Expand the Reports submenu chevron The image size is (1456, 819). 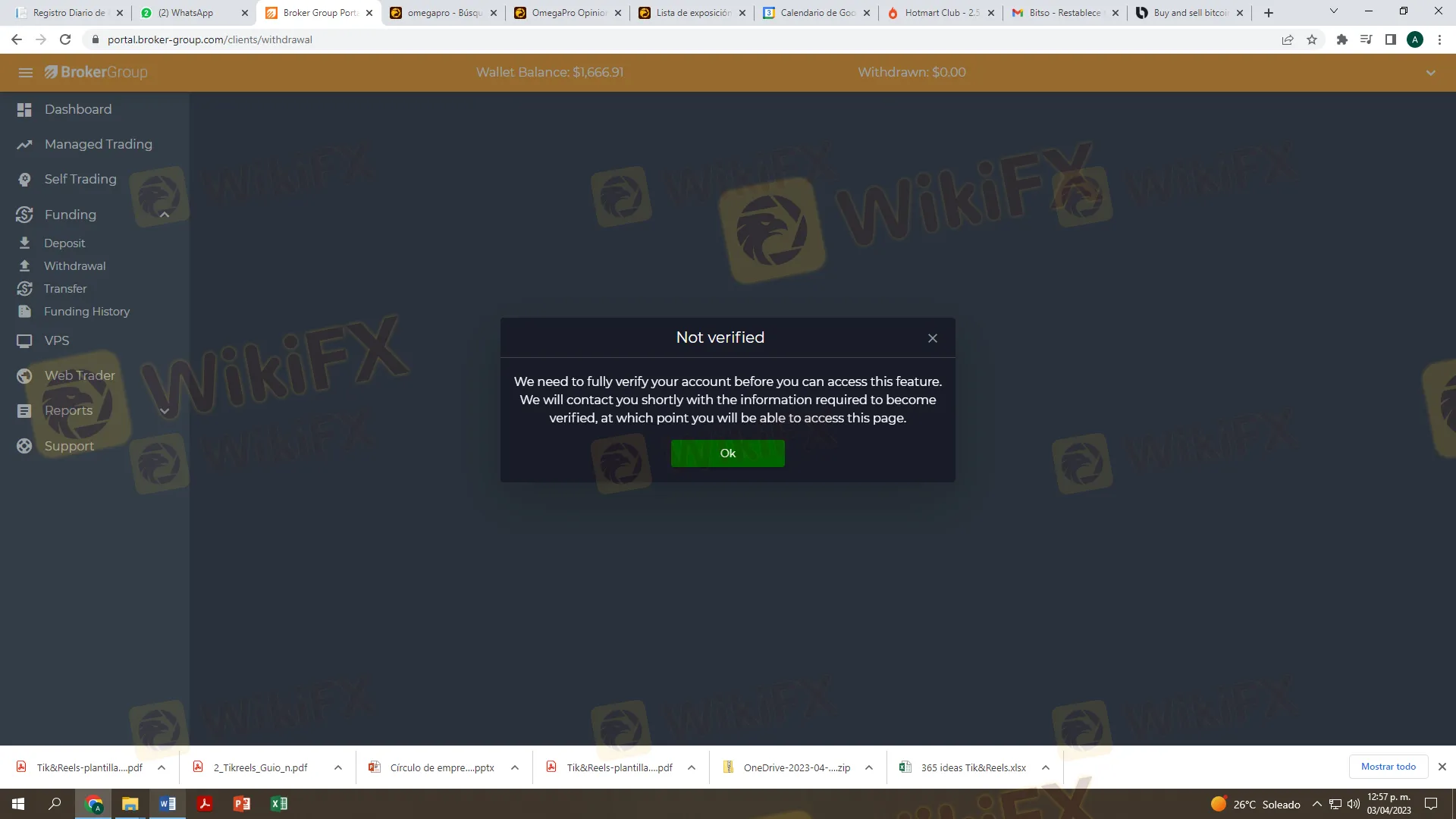(x=165, y=411)
